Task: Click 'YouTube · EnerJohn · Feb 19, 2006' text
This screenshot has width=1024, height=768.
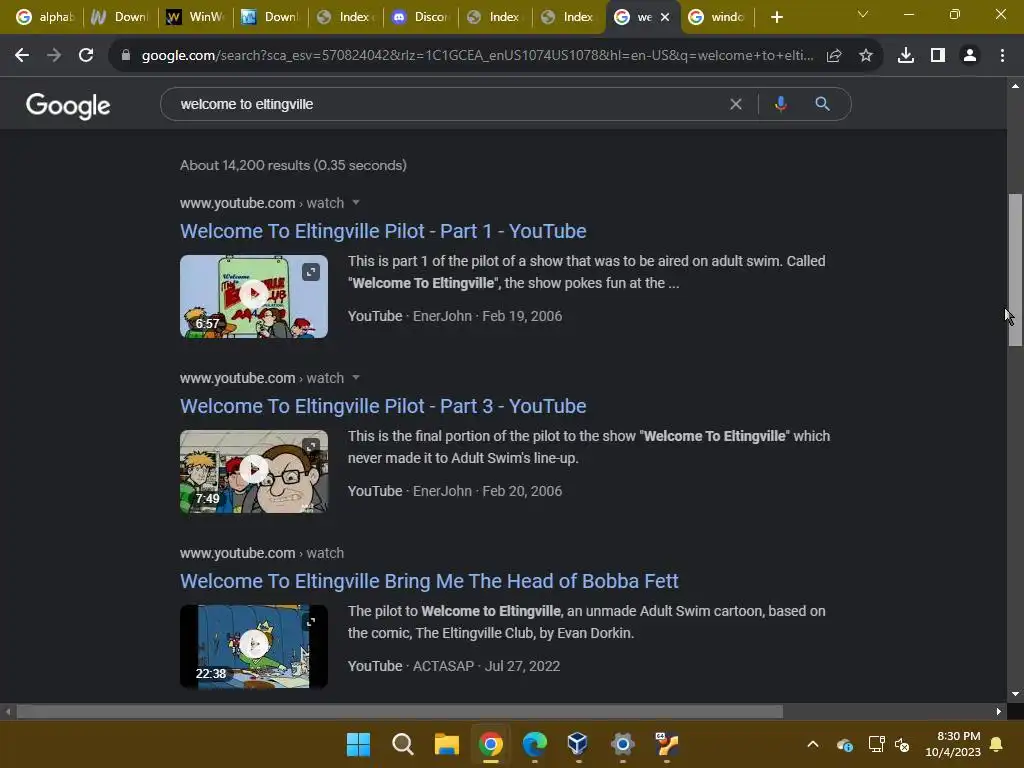Action: point(455,316)
